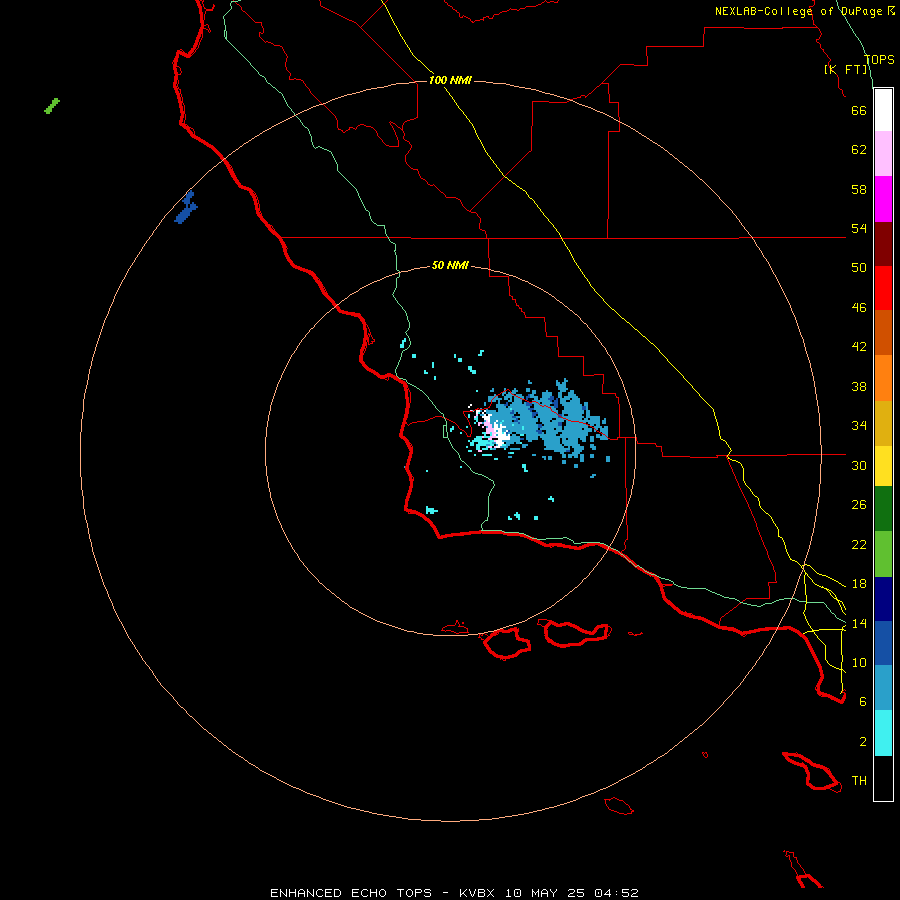Click the 2 value on the scale
The width and height of the screenshot is (900, 900).
862,741
